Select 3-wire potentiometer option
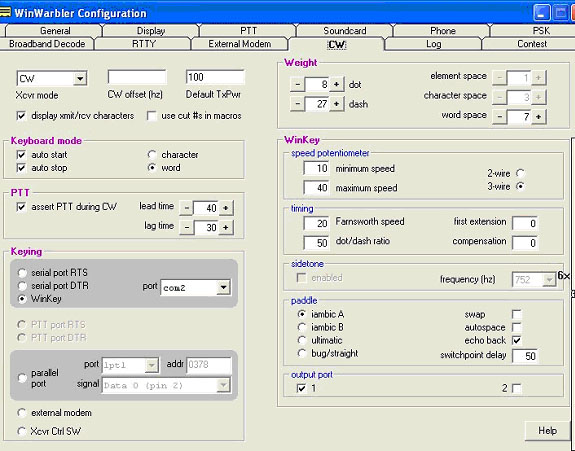 [520, 186]
